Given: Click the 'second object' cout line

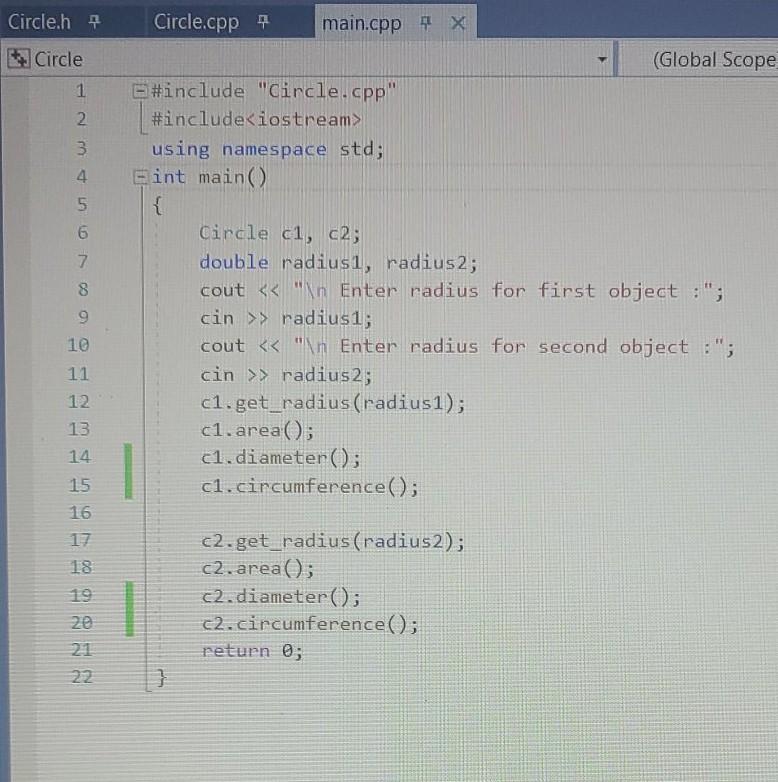Looking at the screenshot, I should click(467, 347).
